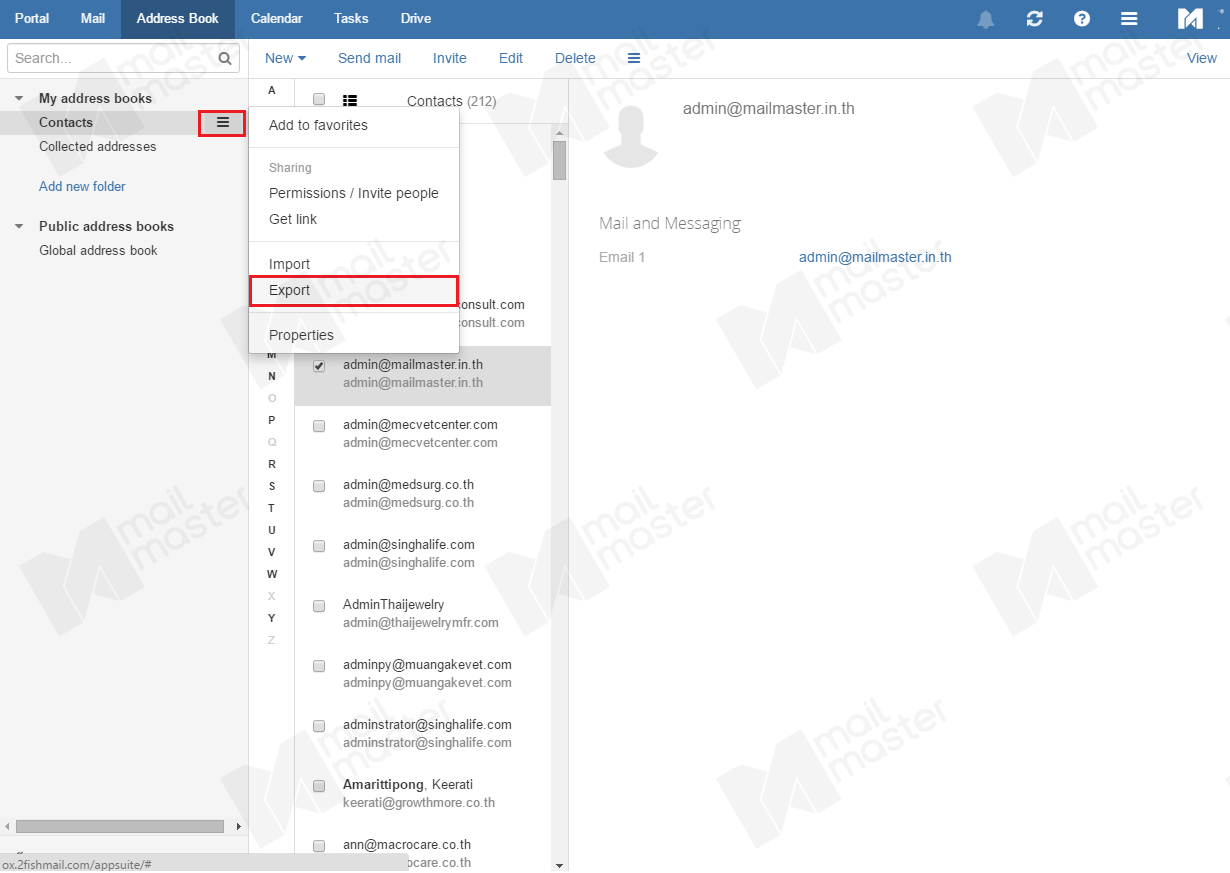Check admin@medsurg.co.th contact checkbox

point(319,486)
